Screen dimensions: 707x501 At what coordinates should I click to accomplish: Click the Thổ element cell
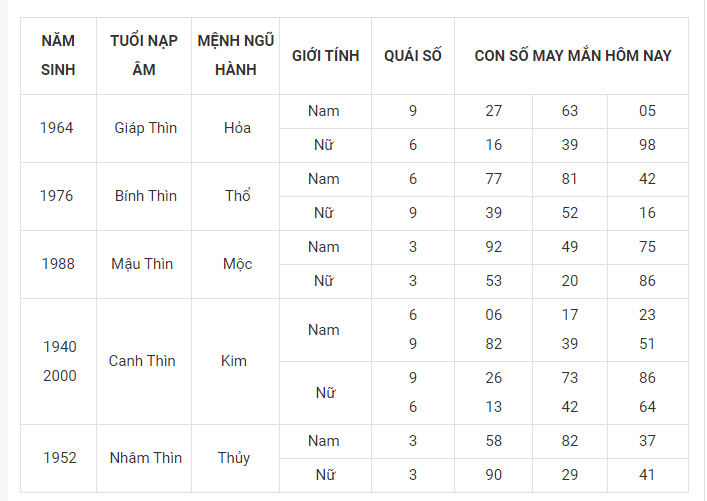[x=237, y=196]
